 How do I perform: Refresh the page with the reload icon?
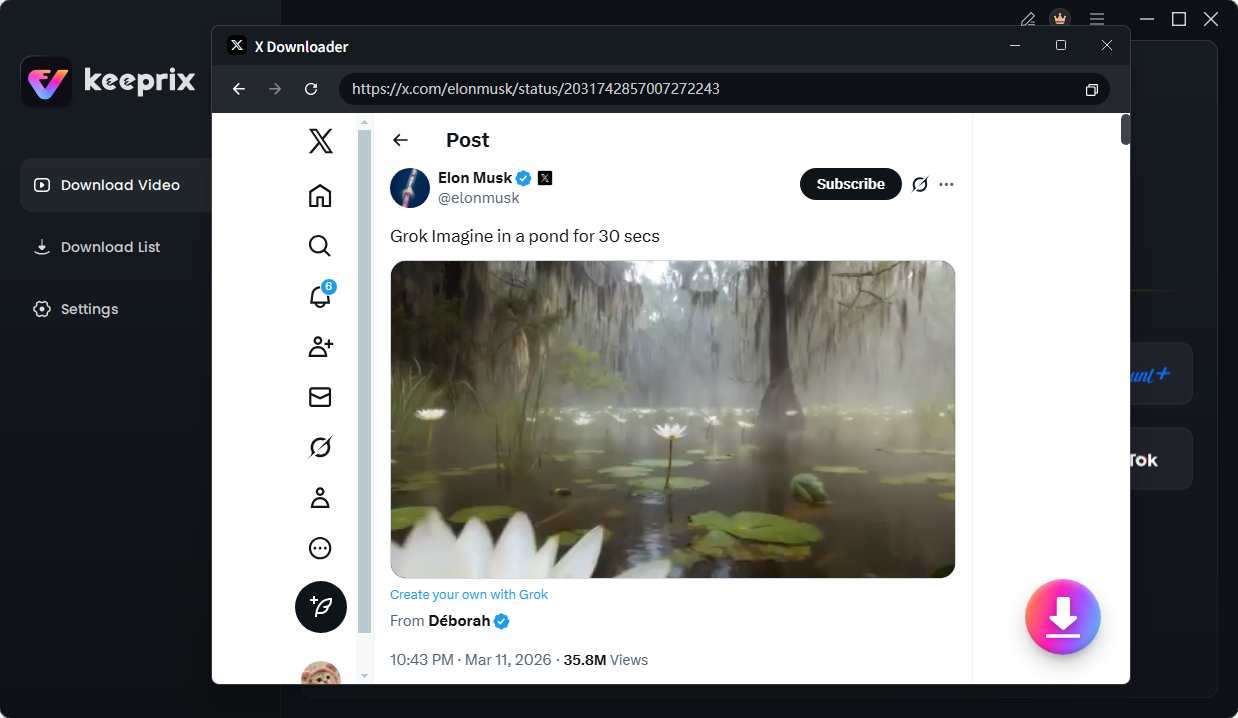(311, 89)
